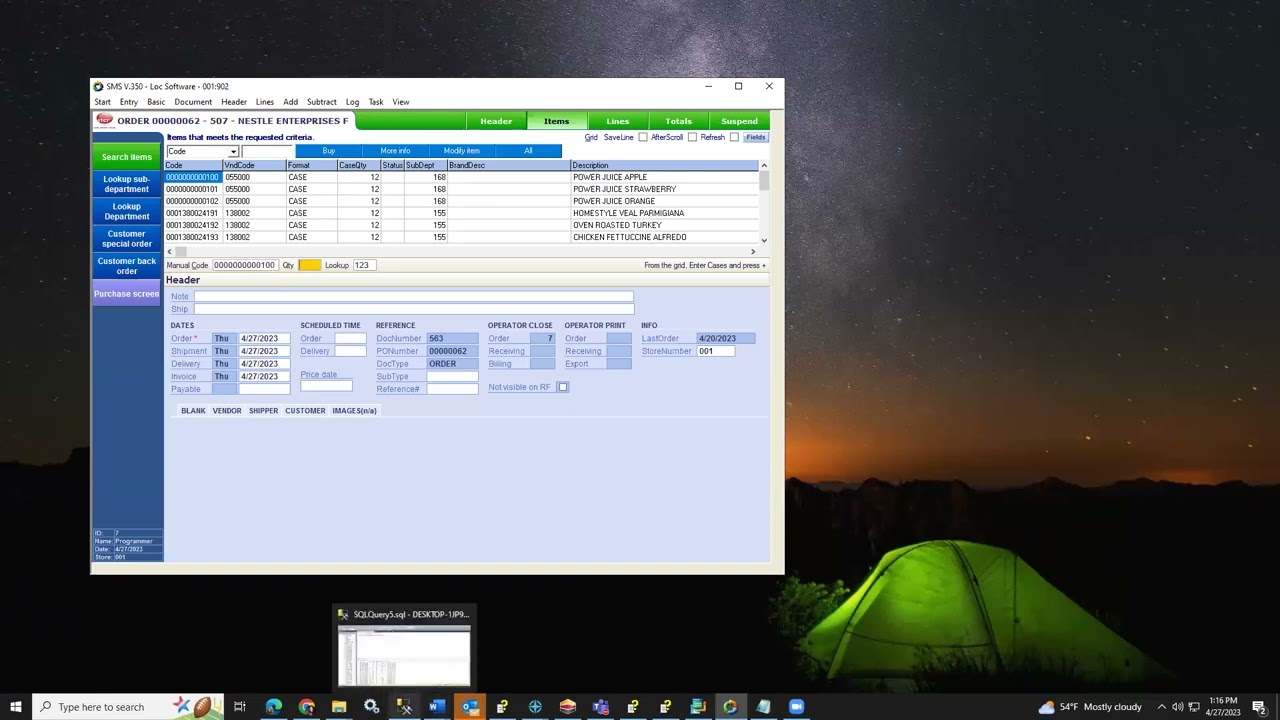1280x720 pixels.
Task: Open Windows Start menu
Action: click(x=16, y=707)
